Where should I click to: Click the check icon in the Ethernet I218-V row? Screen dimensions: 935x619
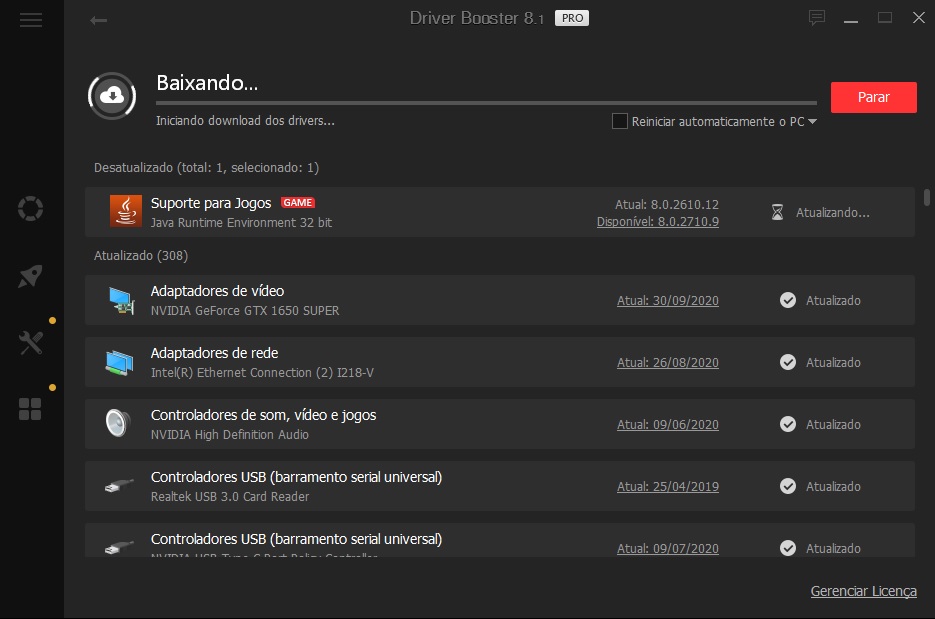point(788,362)
